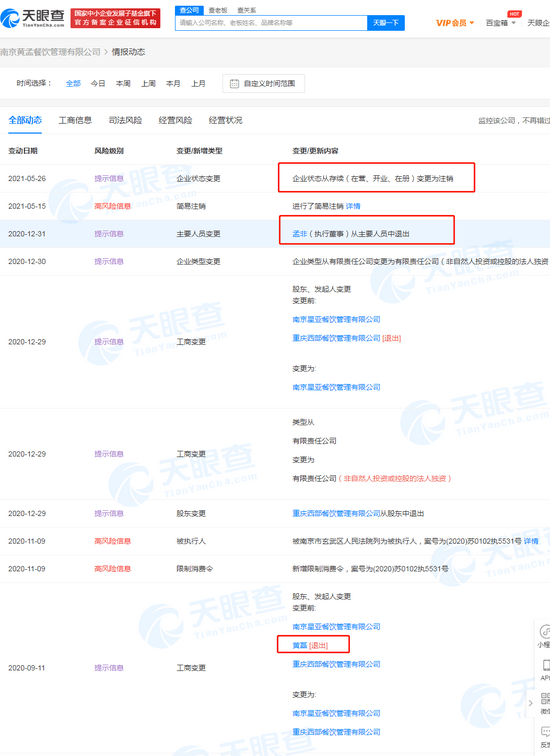
Task: Click the calendar icon for custom time range
Action: [234, 83]
